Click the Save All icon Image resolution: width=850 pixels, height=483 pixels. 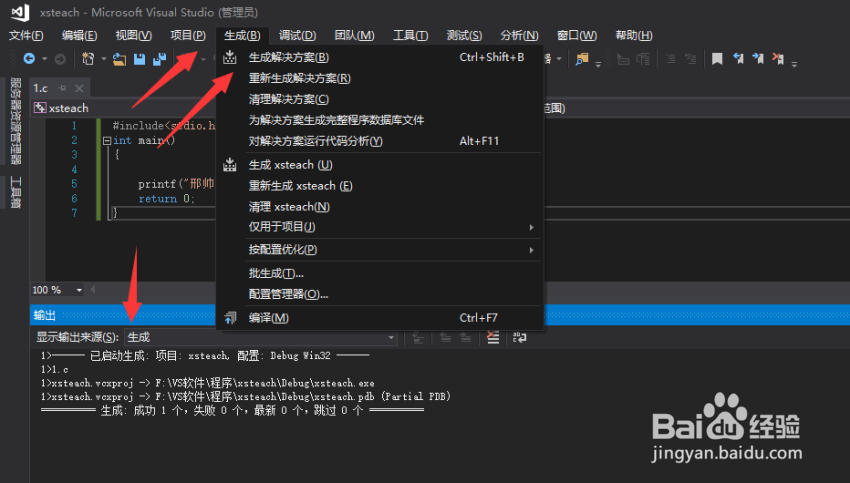pyautogui.click(x=159, y=59)
